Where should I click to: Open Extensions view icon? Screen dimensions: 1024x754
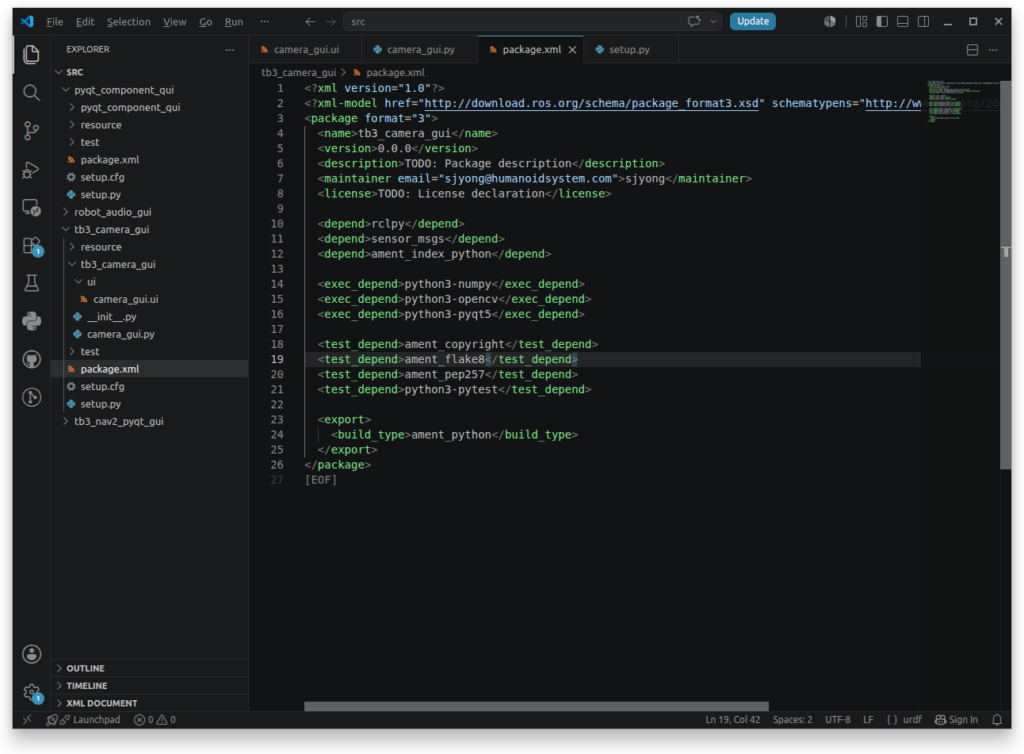(31, 246)
